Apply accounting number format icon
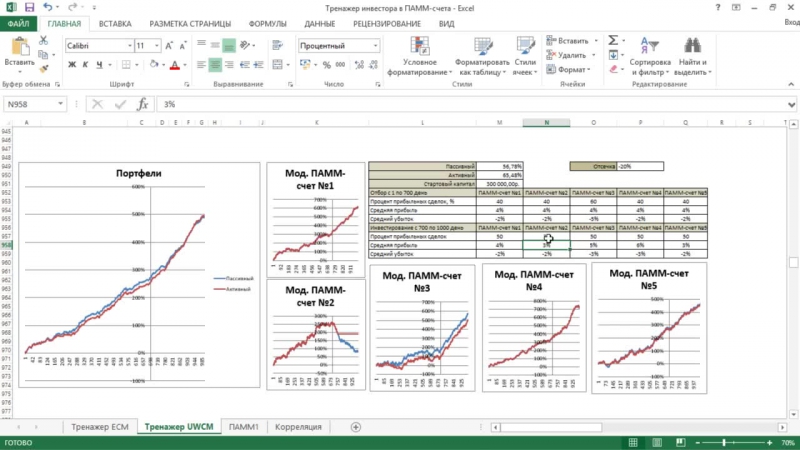The width and height of the screenshot is (800, 450). [x=305, y=65]
